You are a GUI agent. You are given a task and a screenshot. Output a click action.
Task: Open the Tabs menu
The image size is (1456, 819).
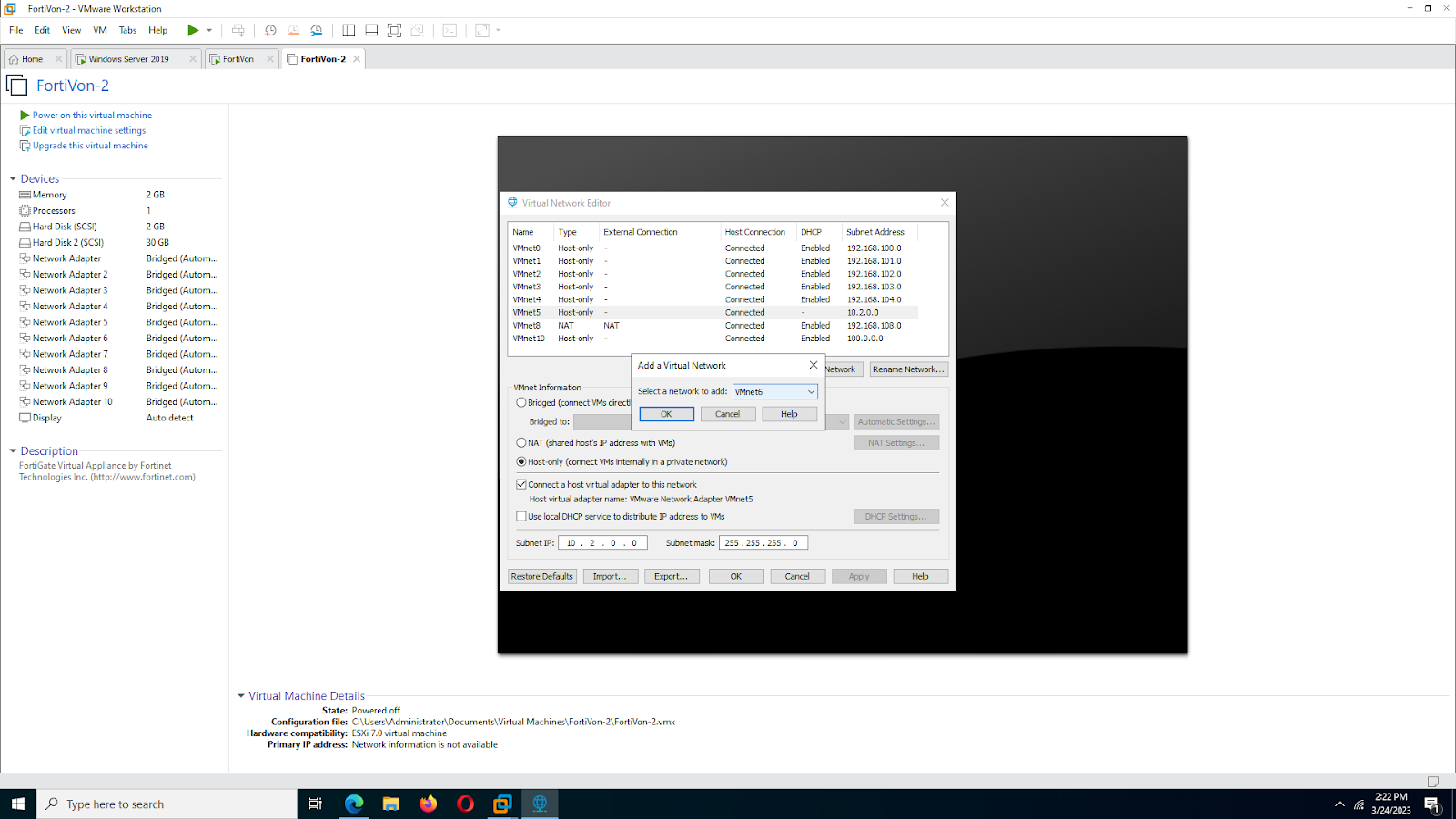tap(128, 30)
